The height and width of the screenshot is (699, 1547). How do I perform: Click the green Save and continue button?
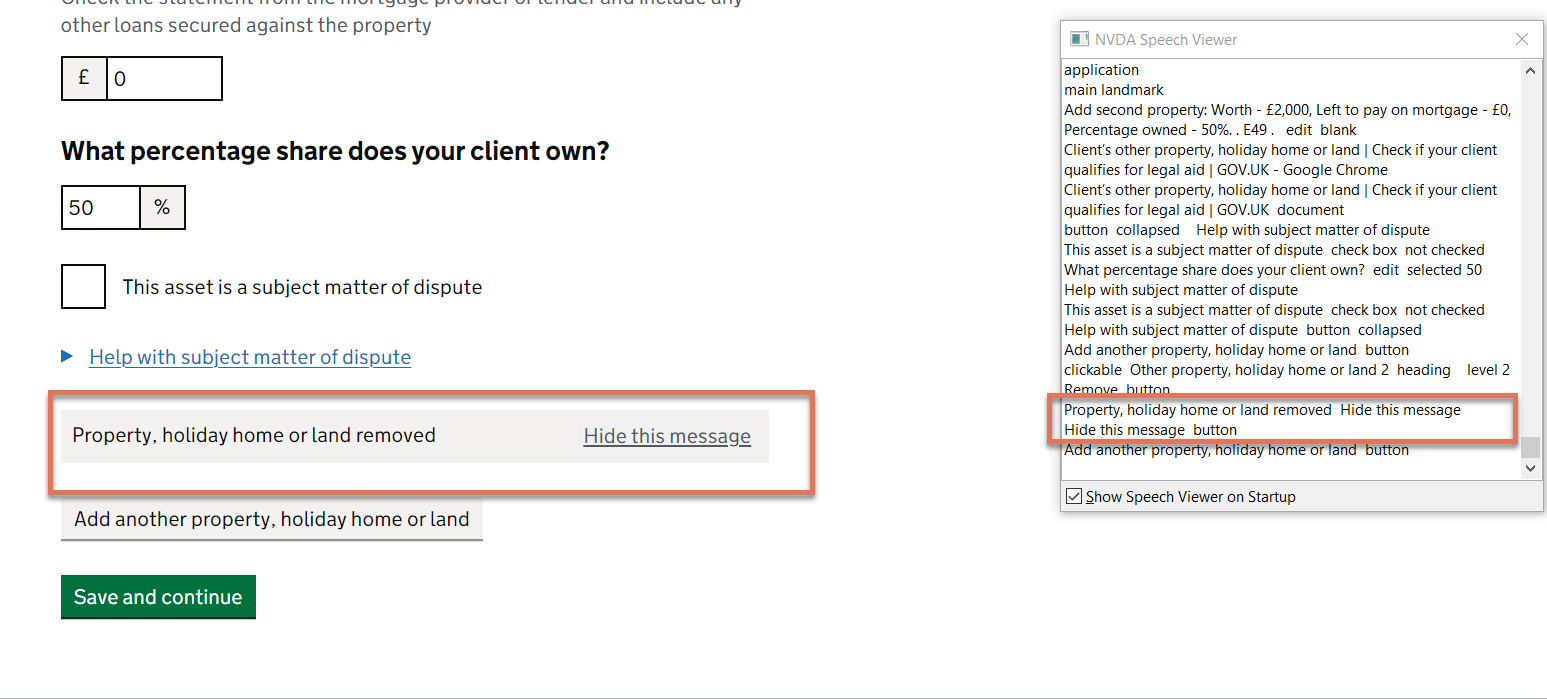click(x=158, y=597)
